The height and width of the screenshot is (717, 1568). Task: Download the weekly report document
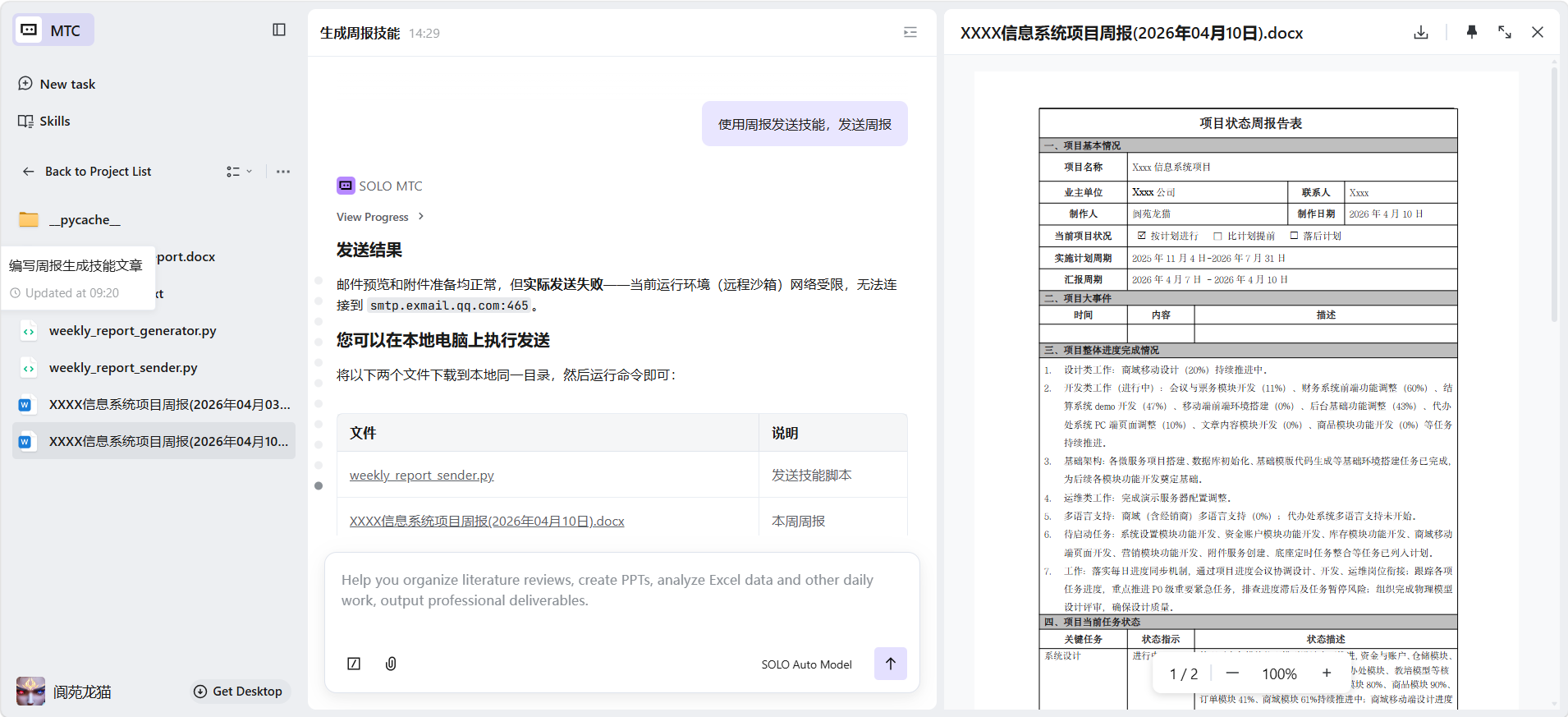(1421, 32)
